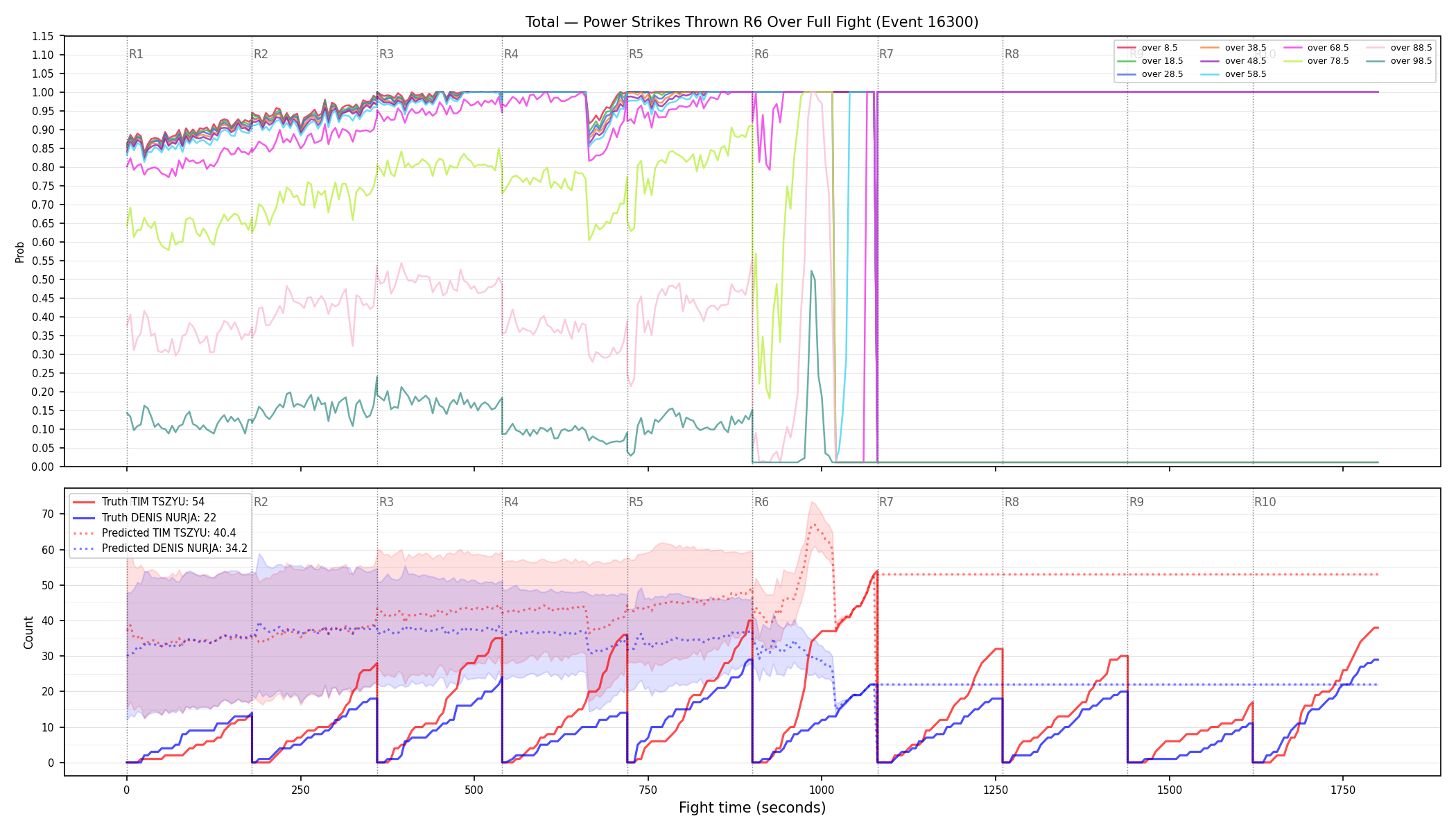1456x832 pixels.
Task: Select the 'over 48.5' legend entry
Action: (x=1233, y=61)
